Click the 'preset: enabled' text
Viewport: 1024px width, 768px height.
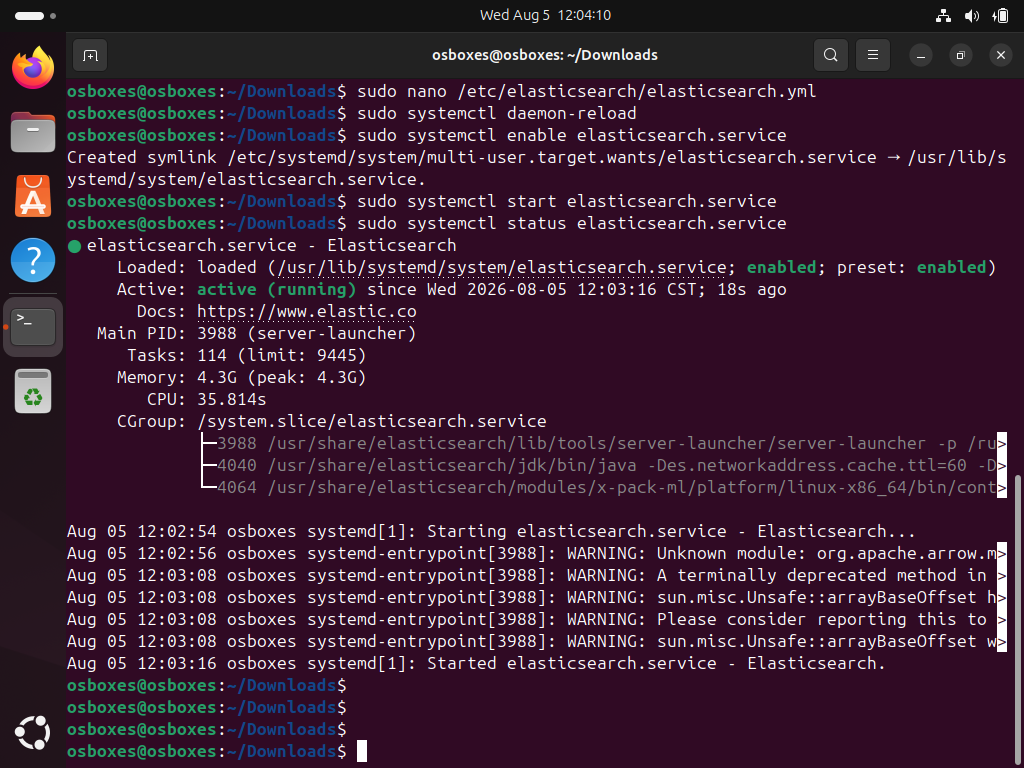(911, 267)
